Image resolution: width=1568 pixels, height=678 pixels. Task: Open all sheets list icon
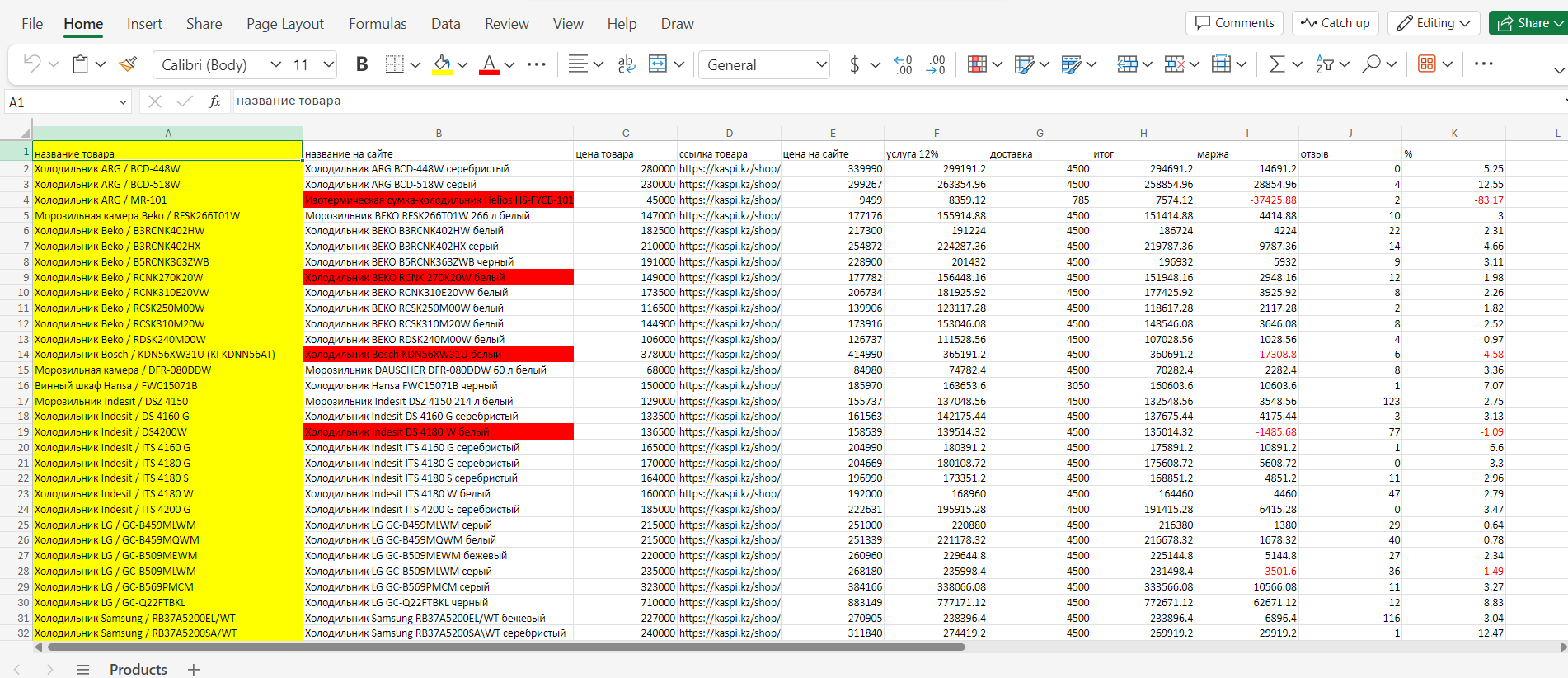coord(82,669)
